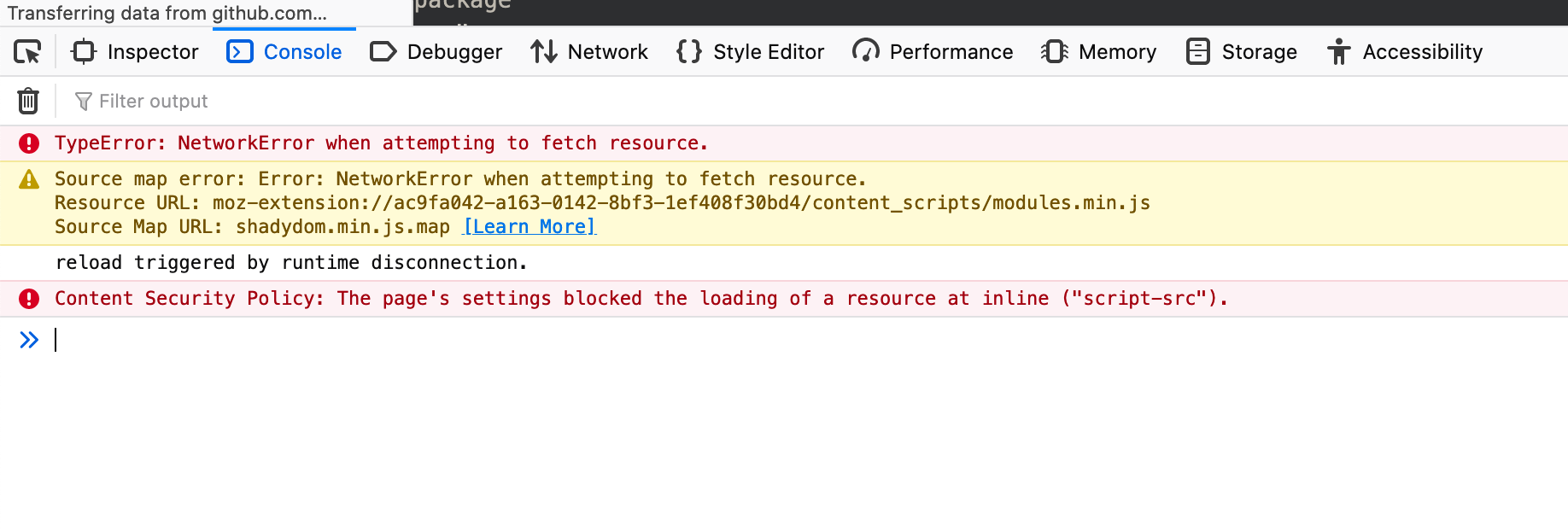Click the Debugger flag icon
Image resolution: width=1568 pixels, height=531 pixels.
(383, 51)
